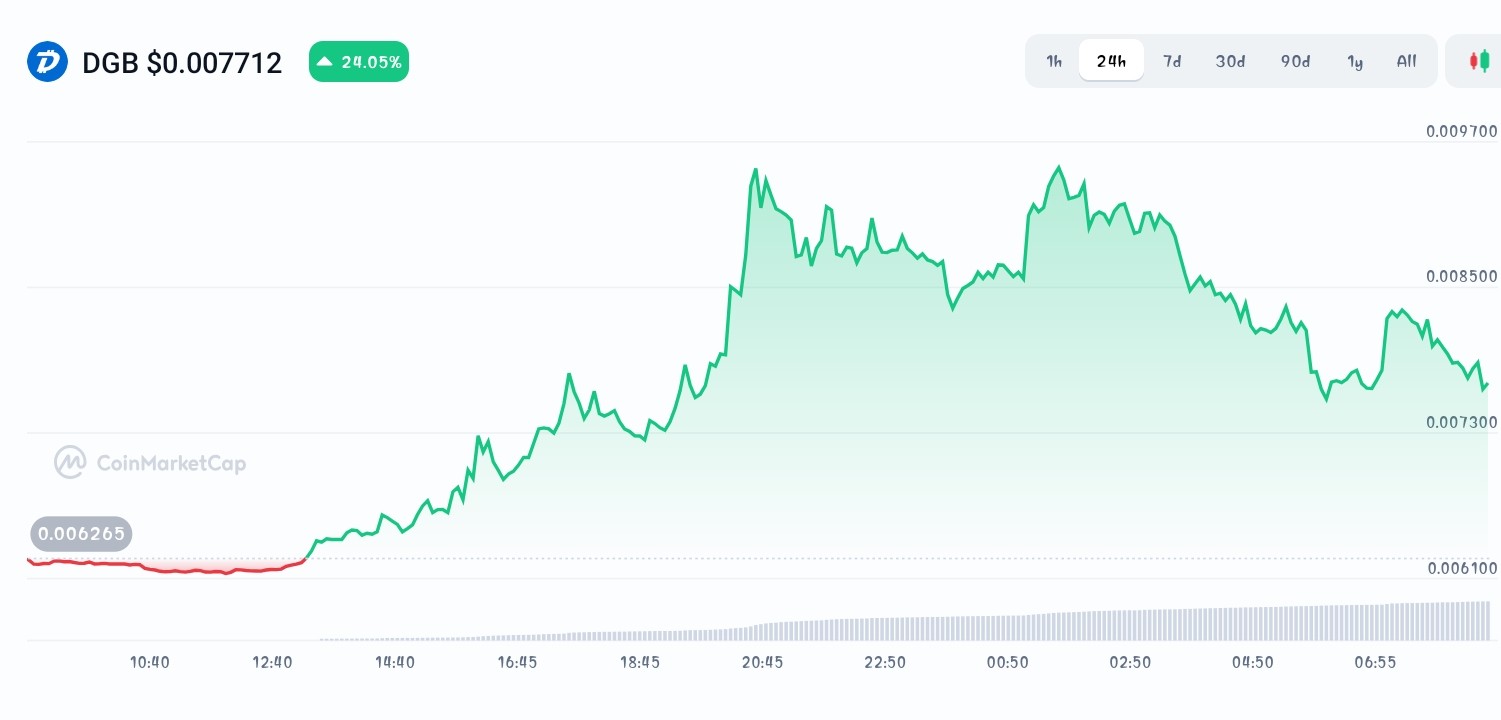Click the 20:45 time axis label

762,662
